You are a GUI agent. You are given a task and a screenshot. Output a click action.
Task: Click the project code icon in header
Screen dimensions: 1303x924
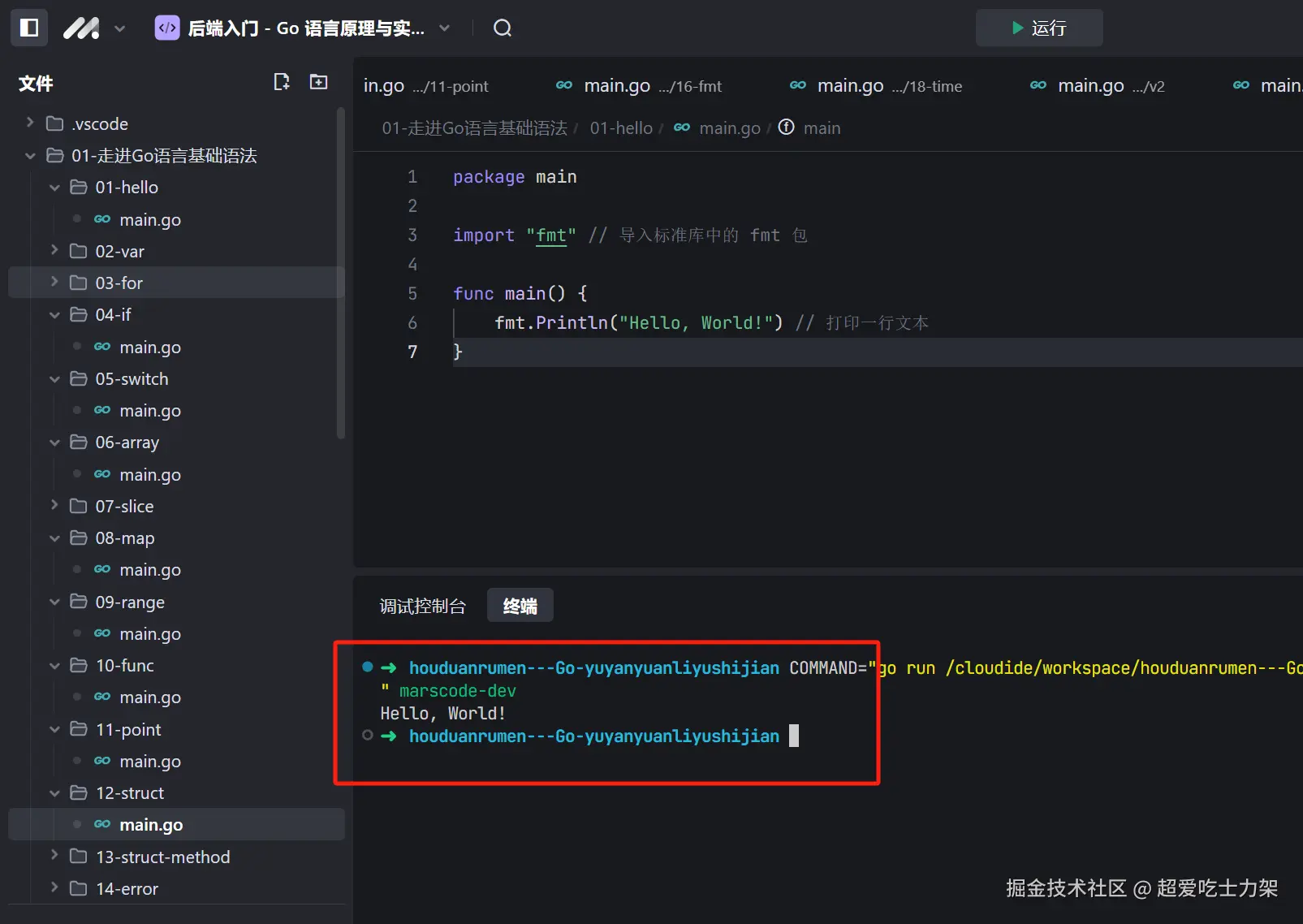coord(167,28)
